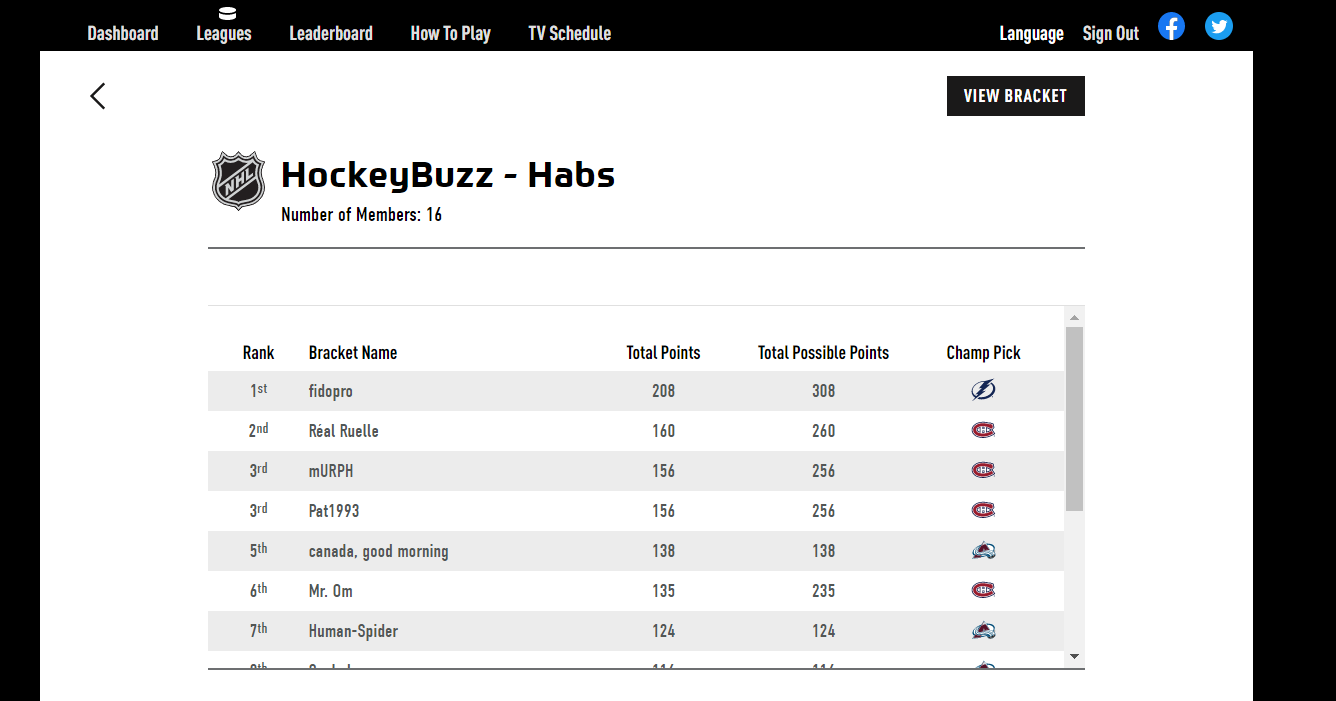Click Réal Ruelle's Canadiens champ pick logo
1336x701 pixels.
point(983,431)
